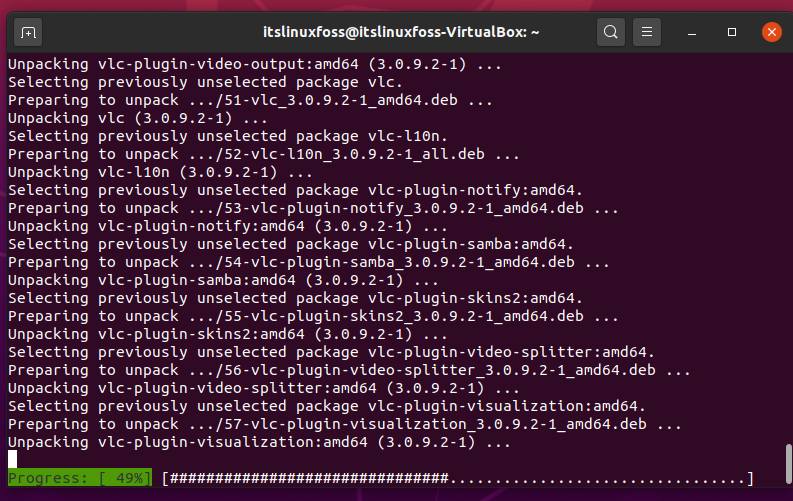Screen dimensions: 793x501
Task: Click the 'vlc-plugin-samba:amd64.' package name
Action: tap(471, 244)
